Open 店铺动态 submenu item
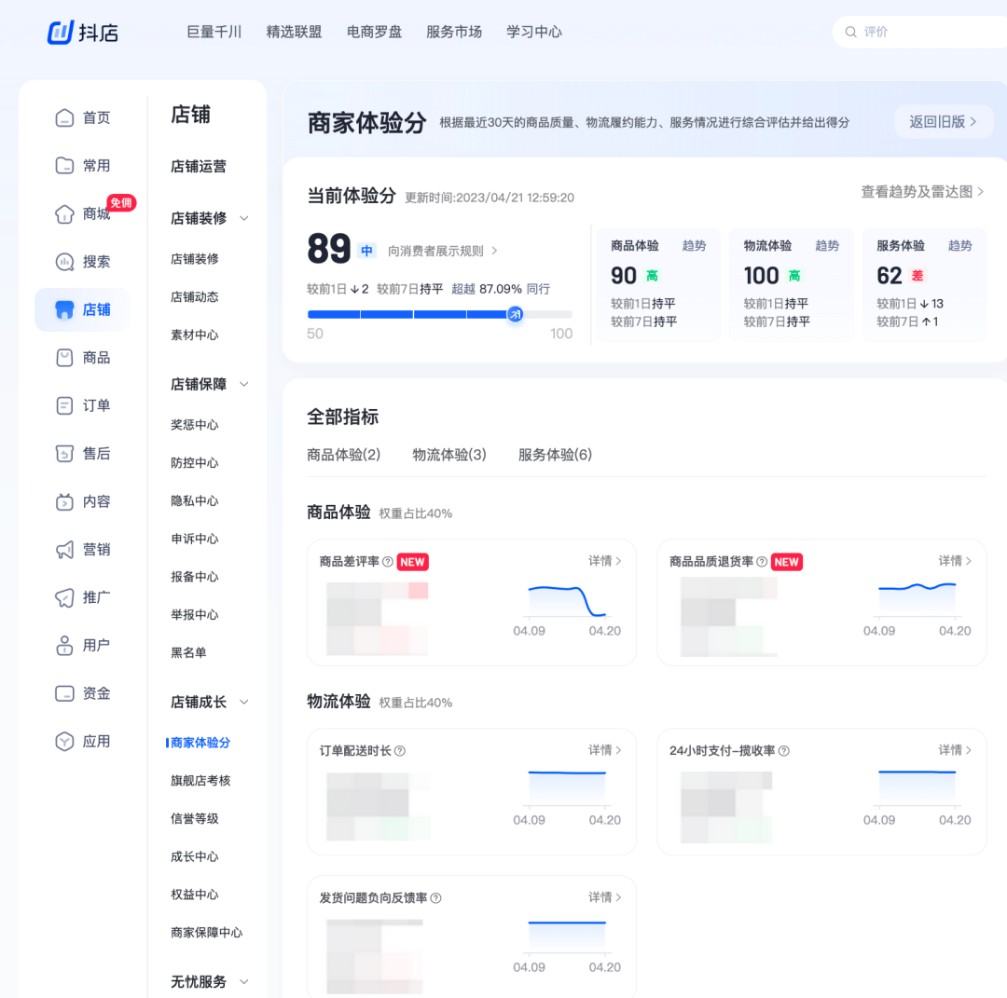This screenshot has height=998, width=1007. (x=195, y=297)
